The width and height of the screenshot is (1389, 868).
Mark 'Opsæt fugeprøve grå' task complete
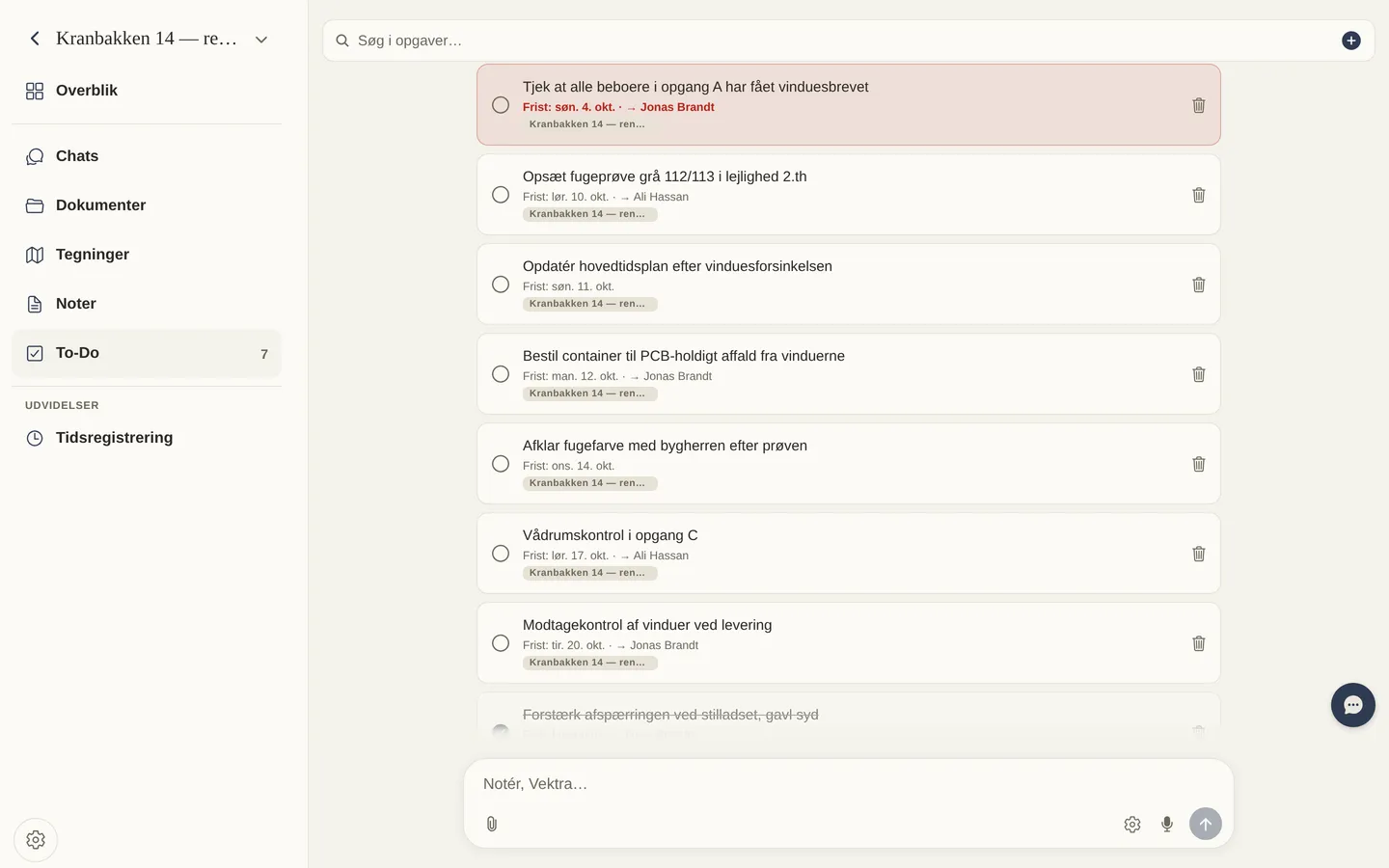pyautogui.click(x=501, y=195)
